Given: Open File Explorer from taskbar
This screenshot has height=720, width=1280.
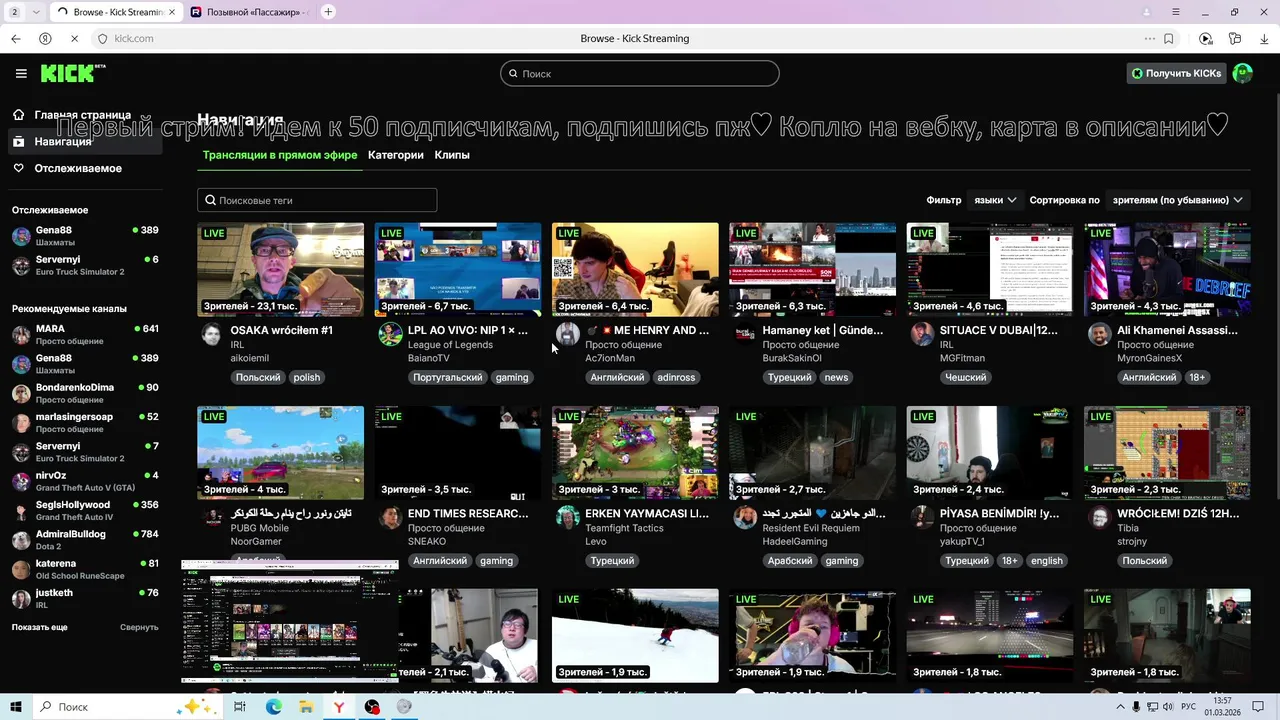Looking at the screenshot, I should 306,707.
